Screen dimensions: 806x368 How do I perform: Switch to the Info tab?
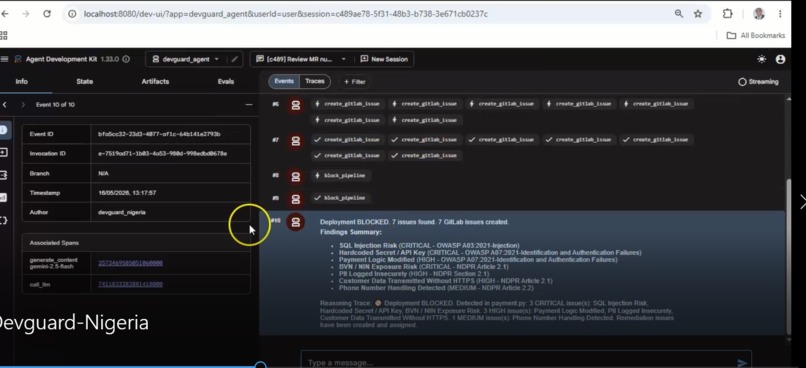(x=22, y=81)
